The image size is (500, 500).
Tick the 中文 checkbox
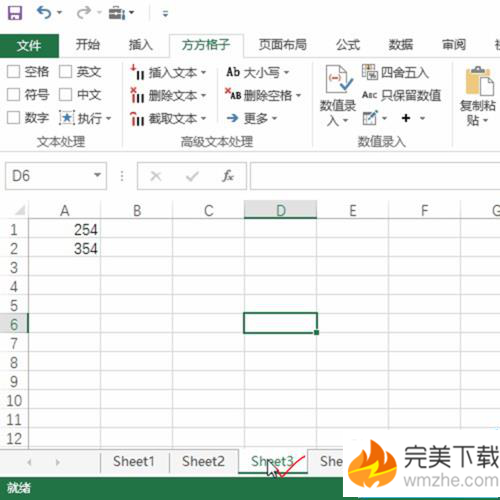[x=65, y=95]
